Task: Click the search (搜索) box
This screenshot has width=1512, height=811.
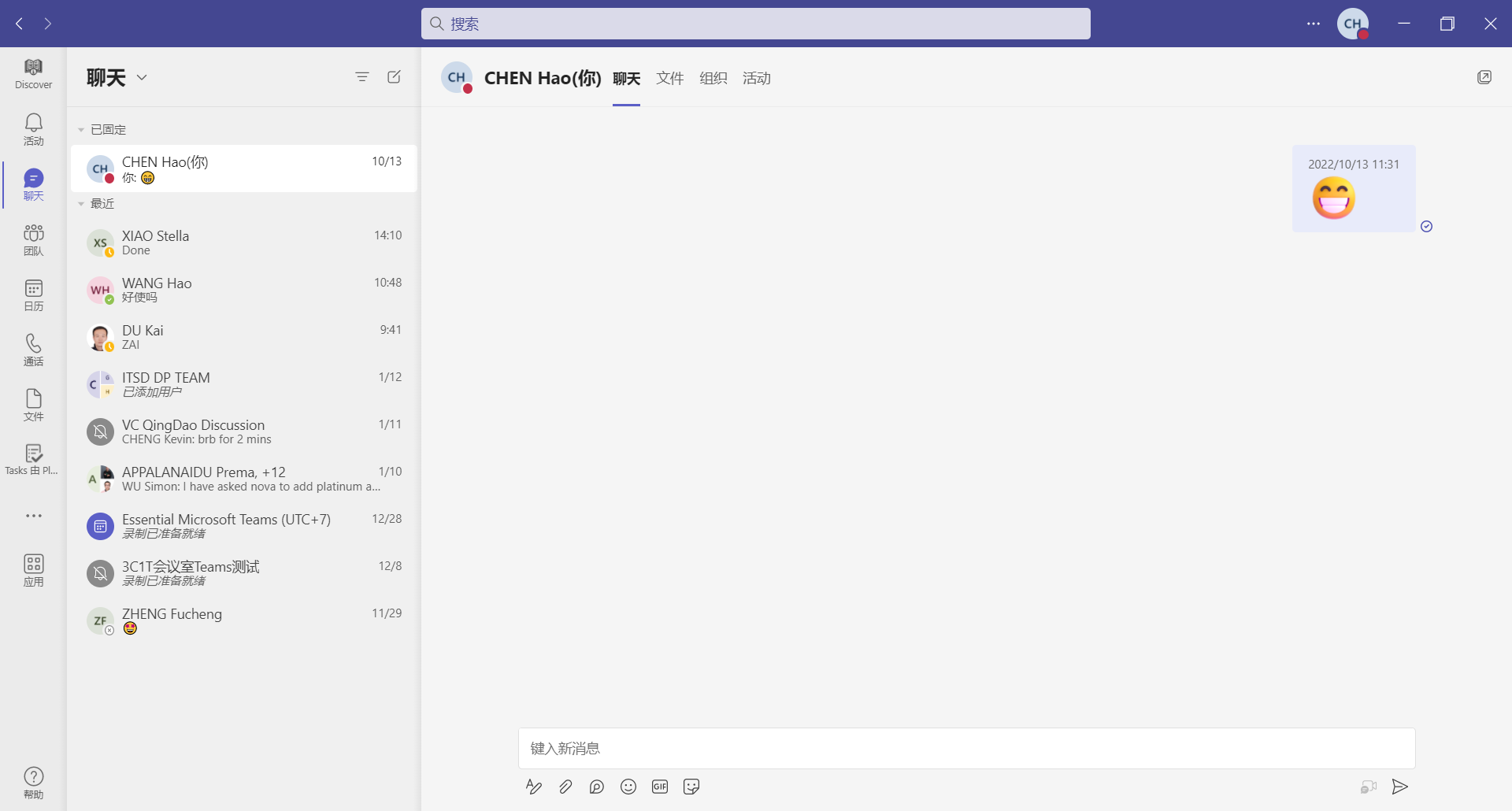Action: [x=756, y=24]
